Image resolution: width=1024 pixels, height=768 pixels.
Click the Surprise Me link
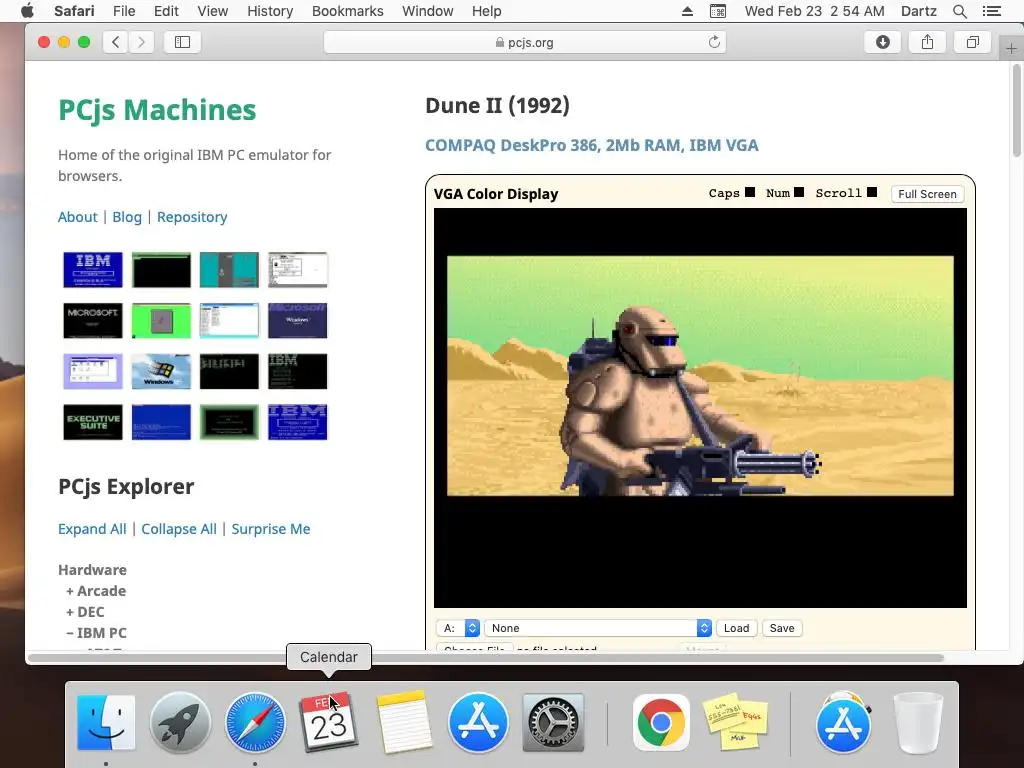tap(270, 529)
